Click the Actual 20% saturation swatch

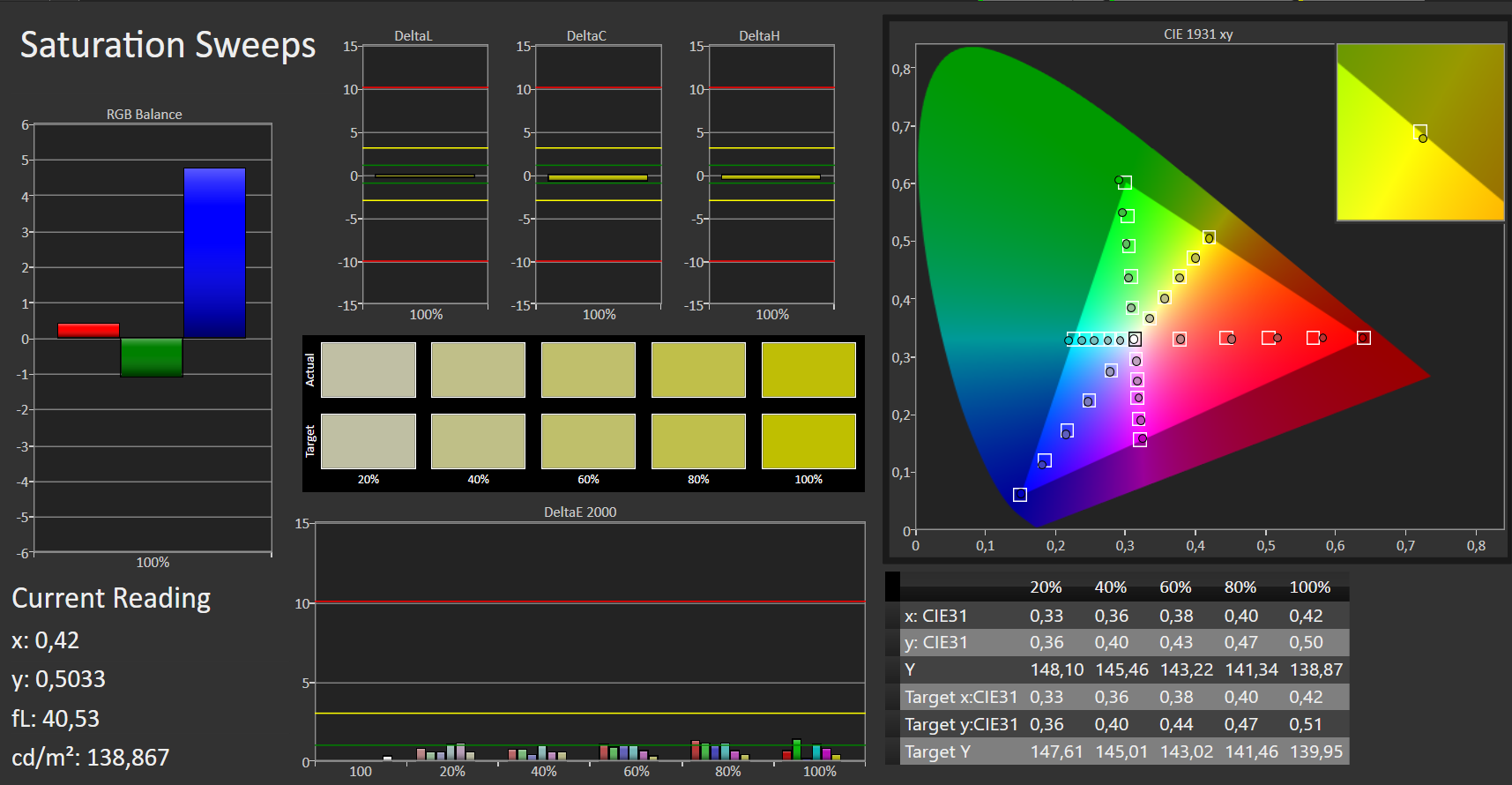click(368, 370)
